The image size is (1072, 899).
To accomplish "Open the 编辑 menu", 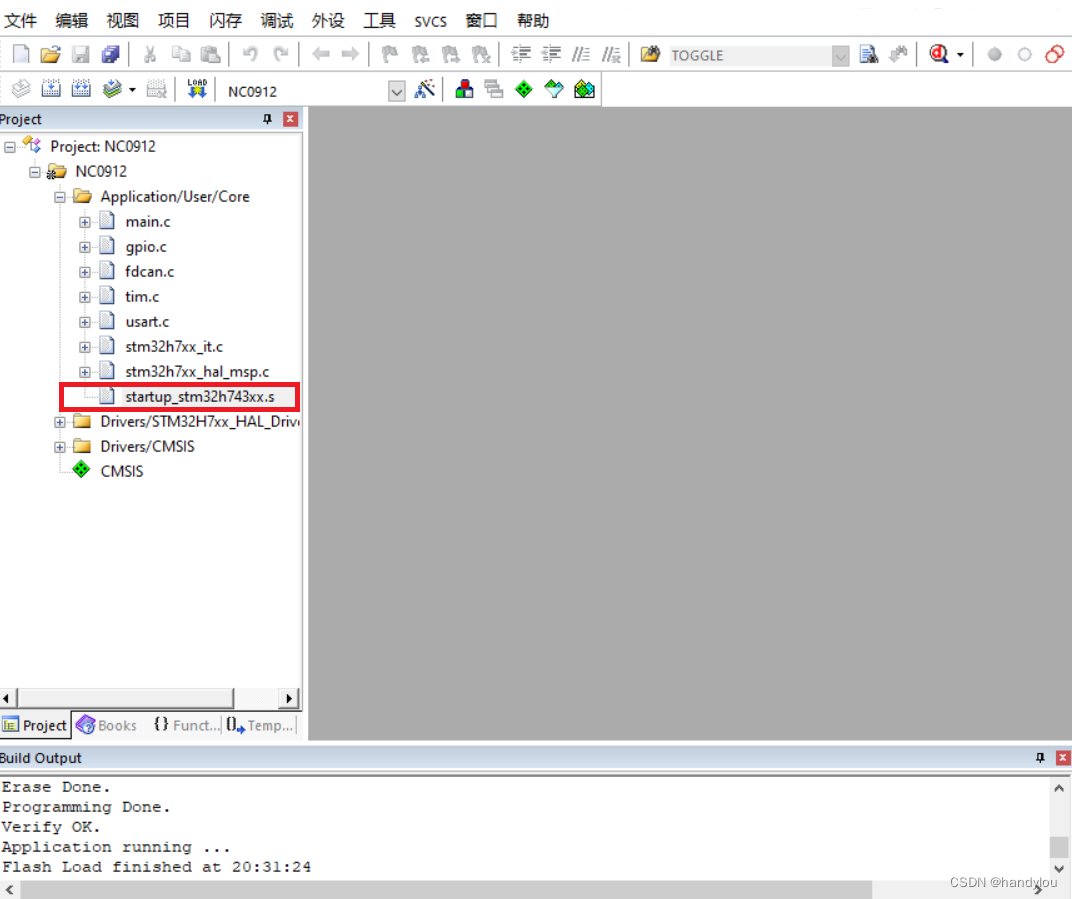I will pos(72,21).
